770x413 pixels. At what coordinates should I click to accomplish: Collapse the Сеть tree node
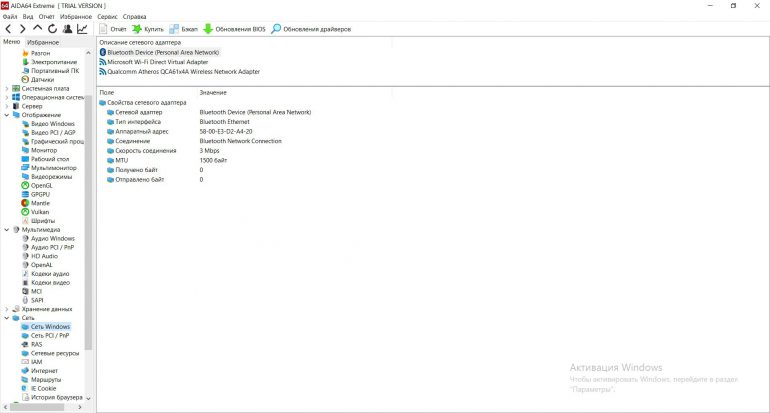(x=6, y=318)
